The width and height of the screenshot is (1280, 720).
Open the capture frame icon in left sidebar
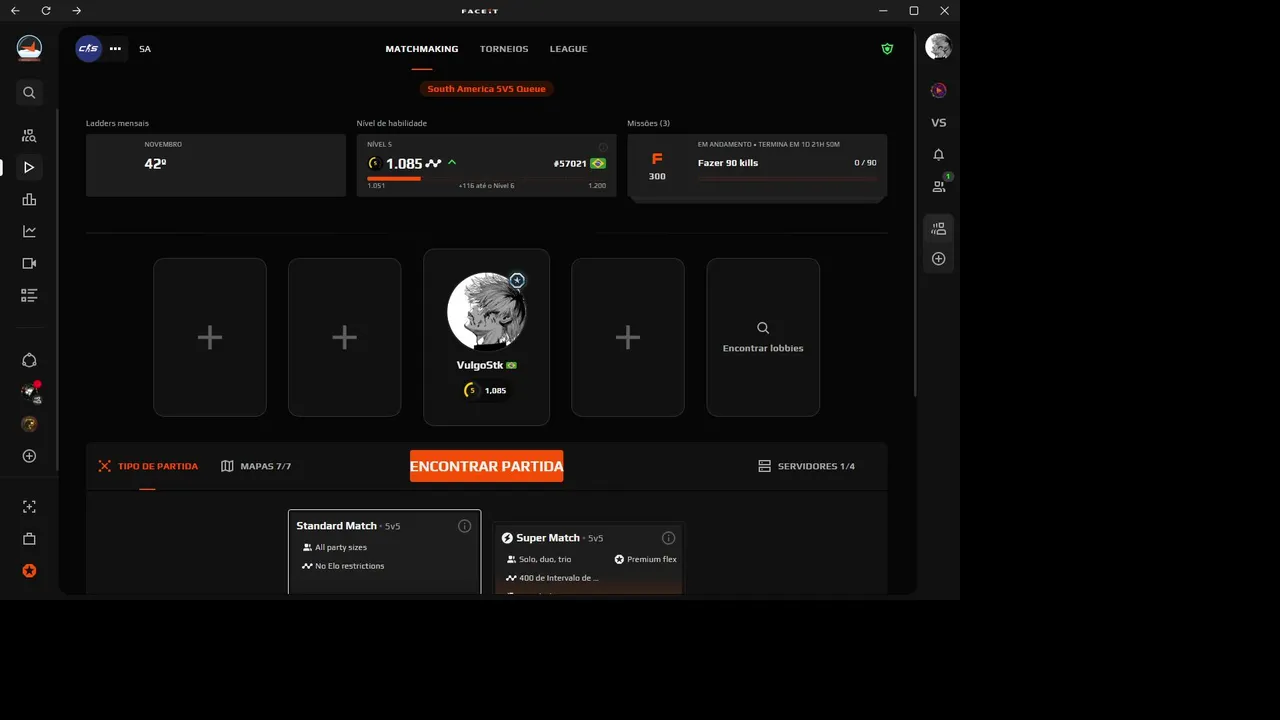[29, 507]
